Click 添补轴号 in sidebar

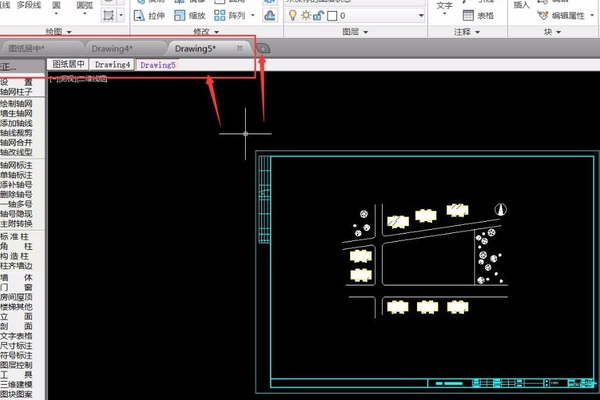[x=16, y=184]
